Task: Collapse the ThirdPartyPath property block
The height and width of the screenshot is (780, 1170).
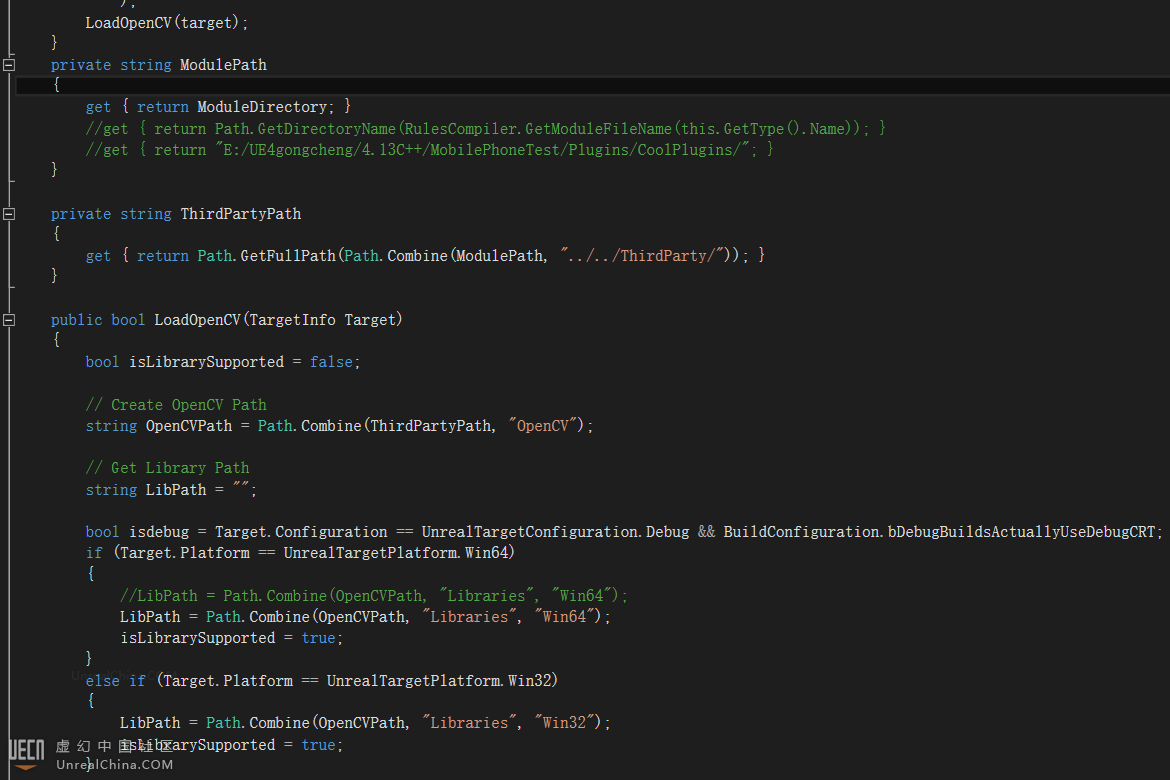Action: click(9, 214)
